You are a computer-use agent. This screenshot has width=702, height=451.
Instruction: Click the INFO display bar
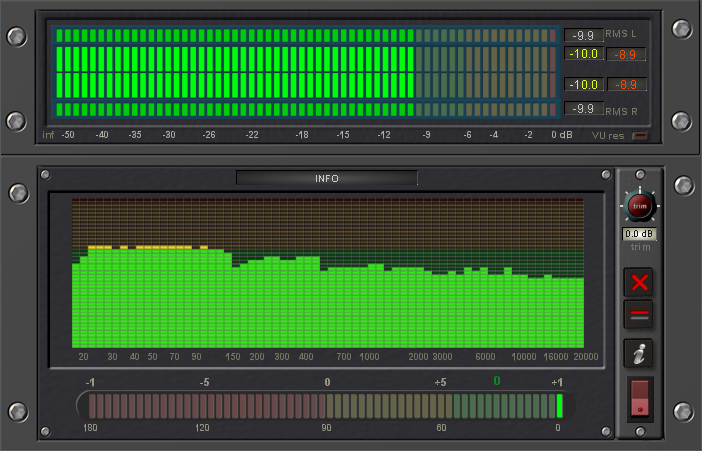click(327, 178)
